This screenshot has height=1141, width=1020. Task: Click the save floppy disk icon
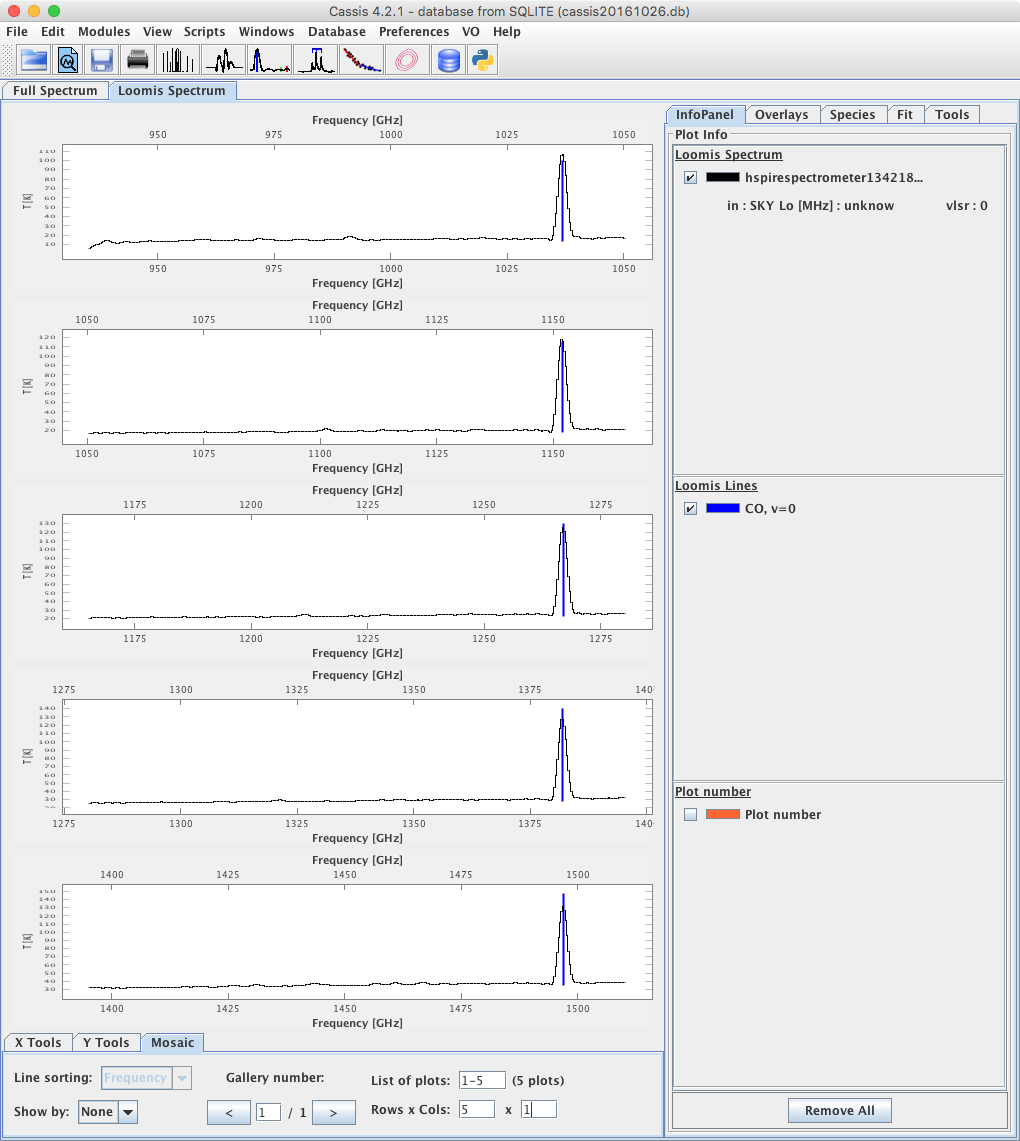(x=101, y=60)
